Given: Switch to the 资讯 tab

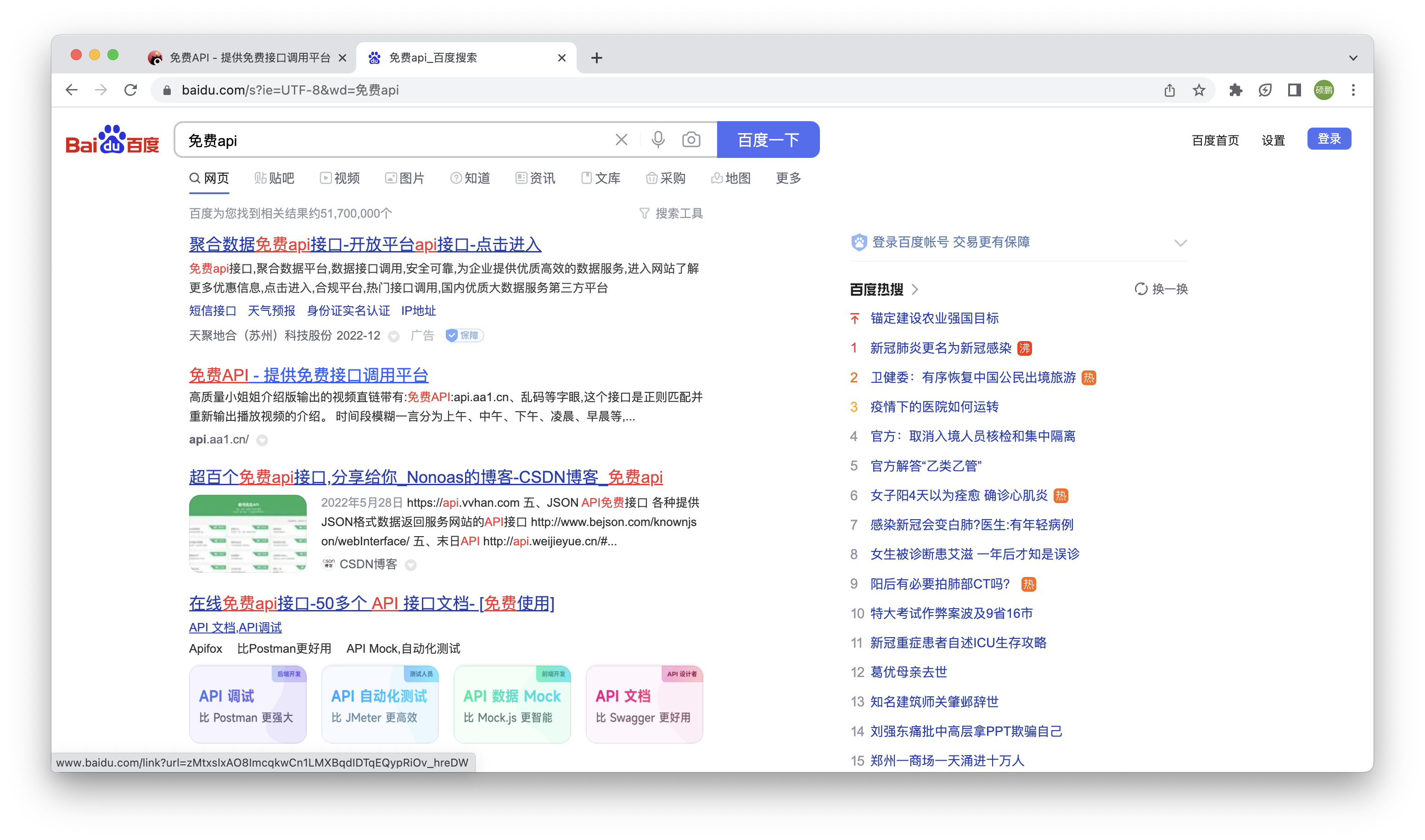Looking at the screenshot, I should pyautogui.click(x=535, y=178).
